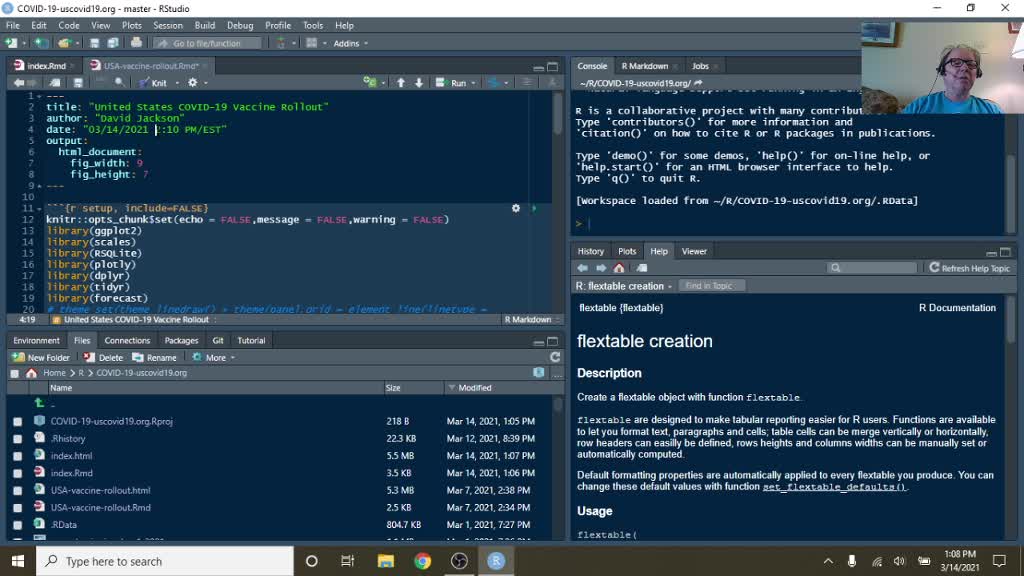
Task: Open the Addins dropdown
Action: click(350, 43)
